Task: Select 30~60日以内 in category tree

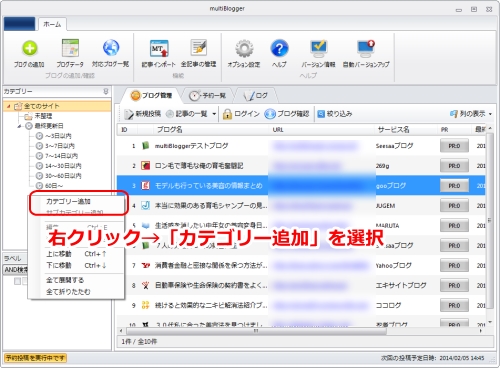Action: [x=58, y=176]
